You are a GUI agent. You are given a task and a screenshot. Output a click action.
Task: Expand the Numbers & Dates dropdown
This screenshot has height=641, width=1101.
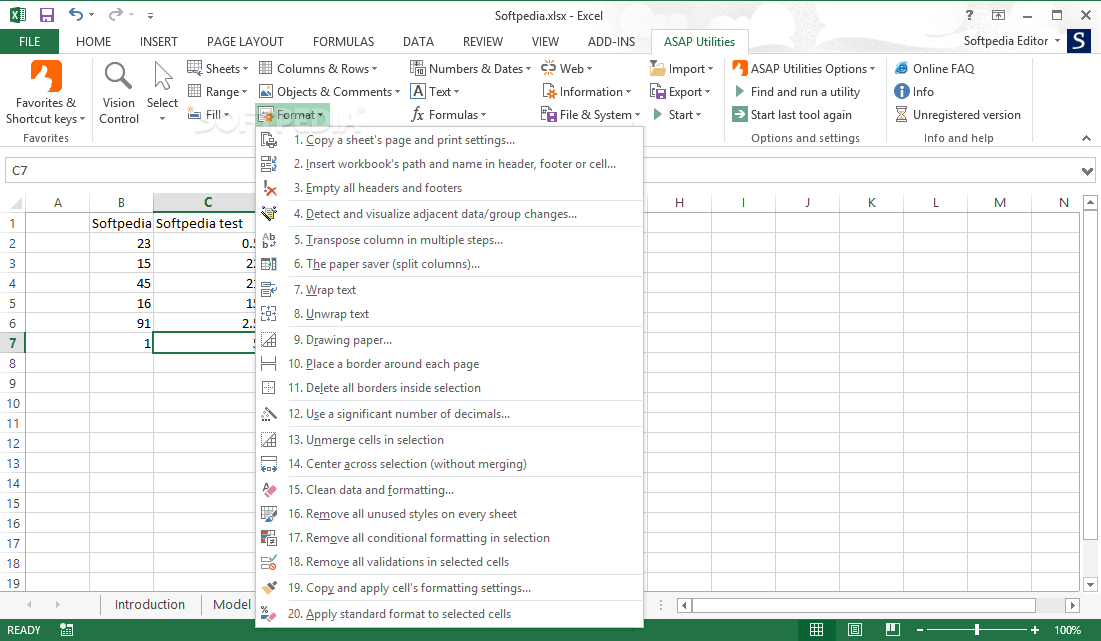(x=470, y=68)
